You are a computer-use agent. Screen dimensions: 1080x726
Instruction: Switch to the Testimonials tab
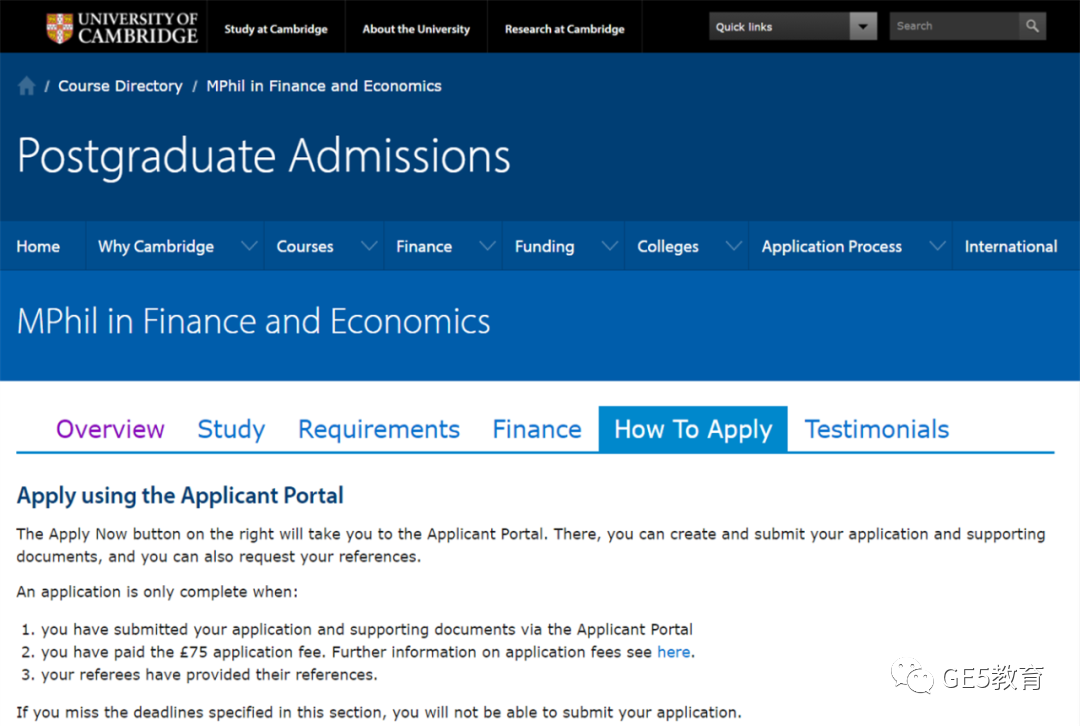pyautogui.click(x=877, y=429)
